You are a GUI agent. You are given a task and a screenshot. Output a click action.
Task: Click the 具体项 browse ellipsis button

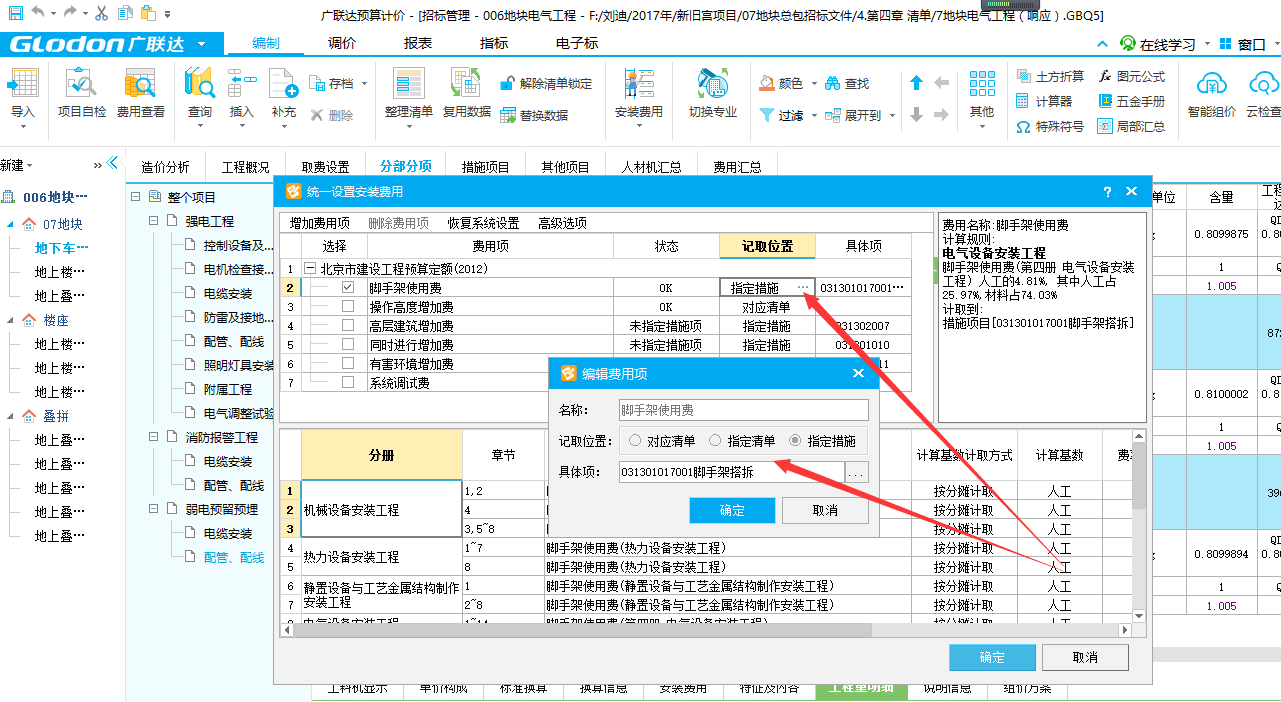click(x=857, y=472)
